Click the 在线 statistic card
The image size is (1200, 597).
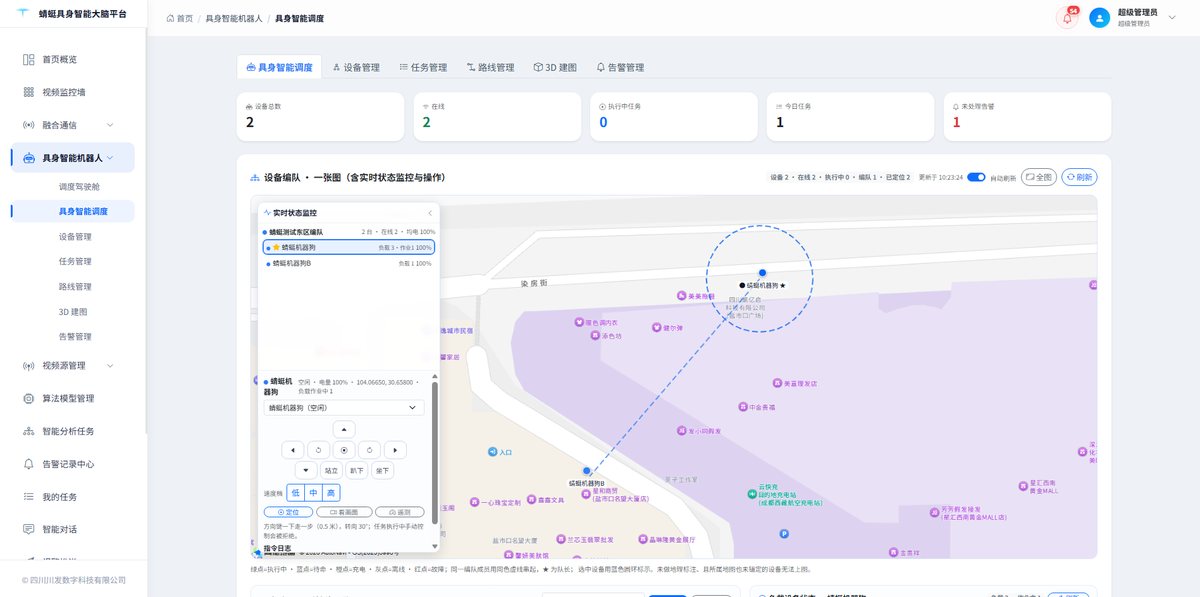(x=497, y=116)
